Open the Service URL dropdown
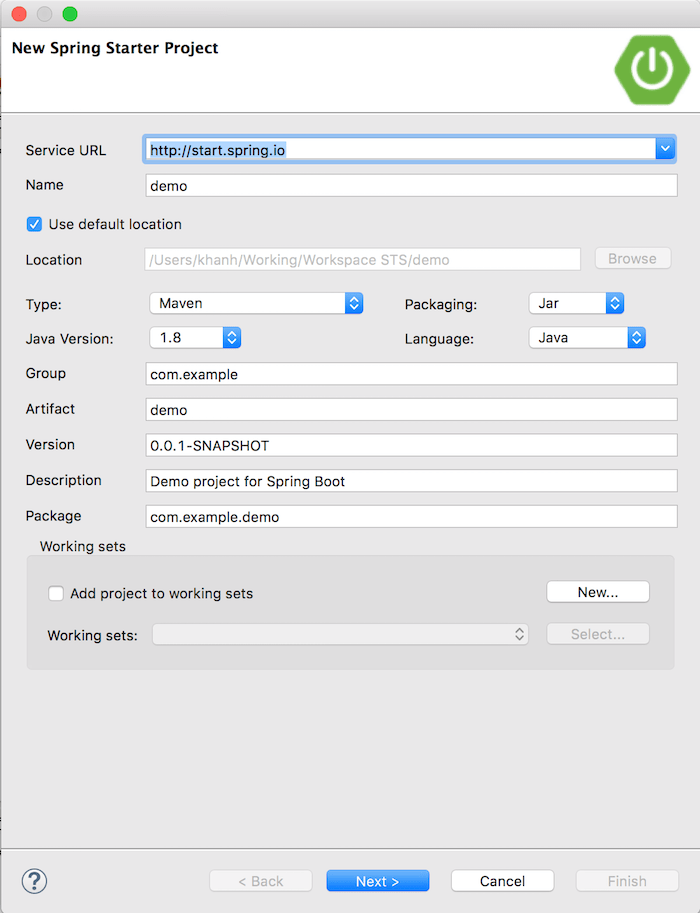This screenshot has width=700, height=913. pyautogui.click(x=665, y=148)
